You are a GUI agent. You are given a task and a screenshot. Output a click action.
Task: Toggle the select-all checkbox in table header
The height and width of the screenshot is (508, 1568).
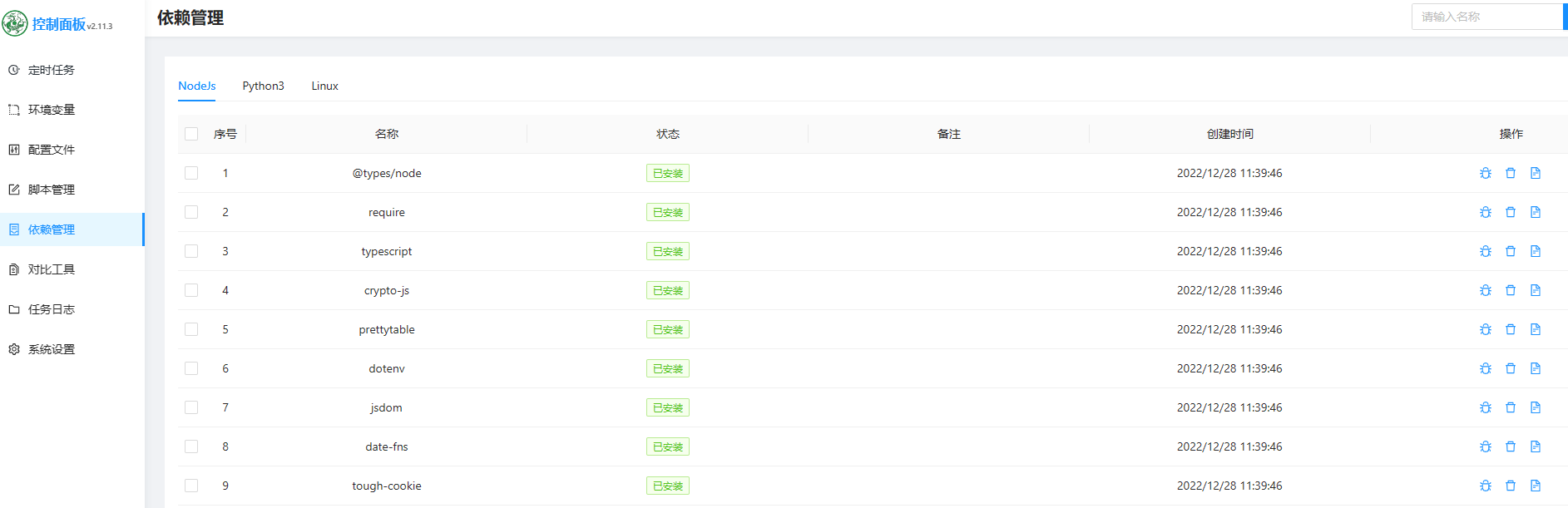(191, 134)
